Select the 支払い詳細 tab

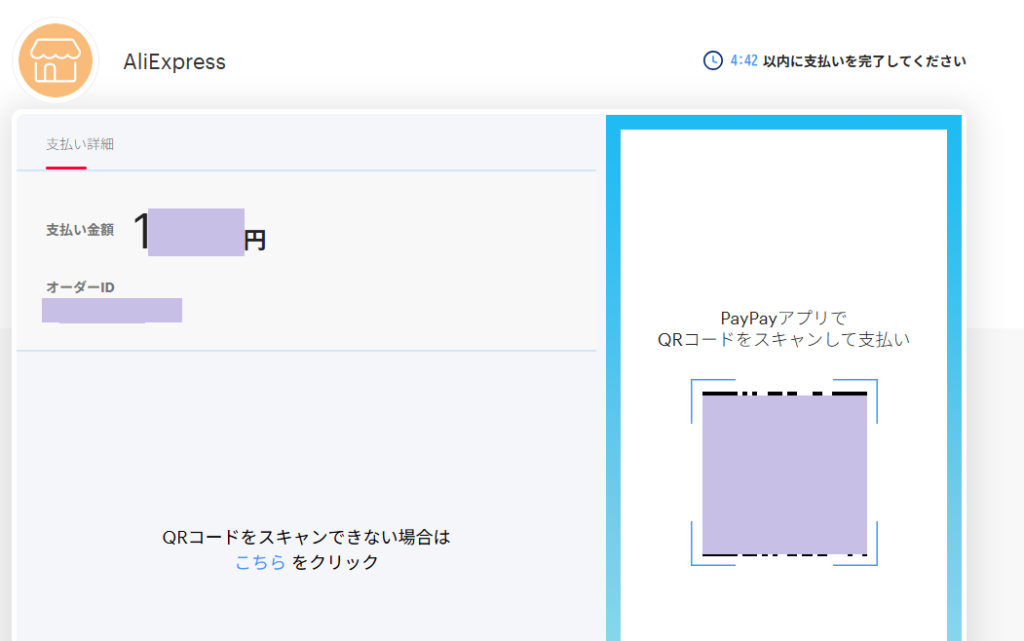click(x=80, y=144)
